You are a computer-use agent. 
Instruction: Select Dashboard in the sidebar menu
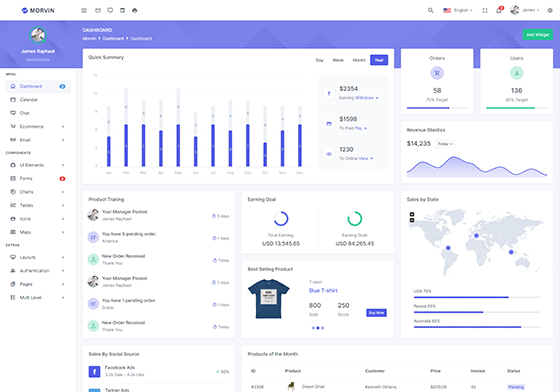pos(38,86)
